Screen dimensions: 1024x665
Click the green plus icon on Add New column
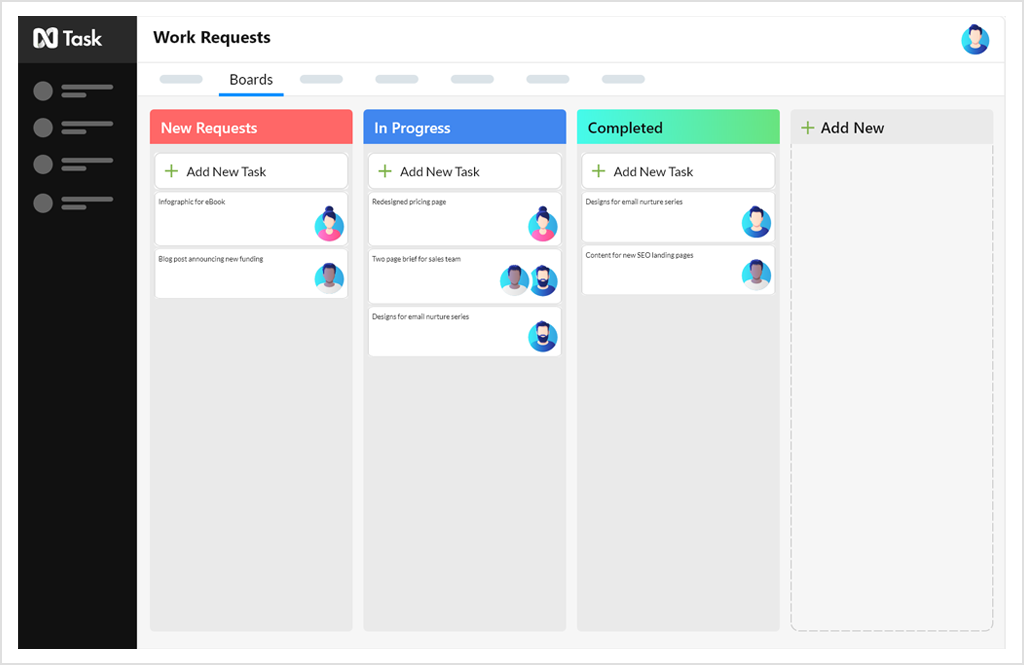808,127
